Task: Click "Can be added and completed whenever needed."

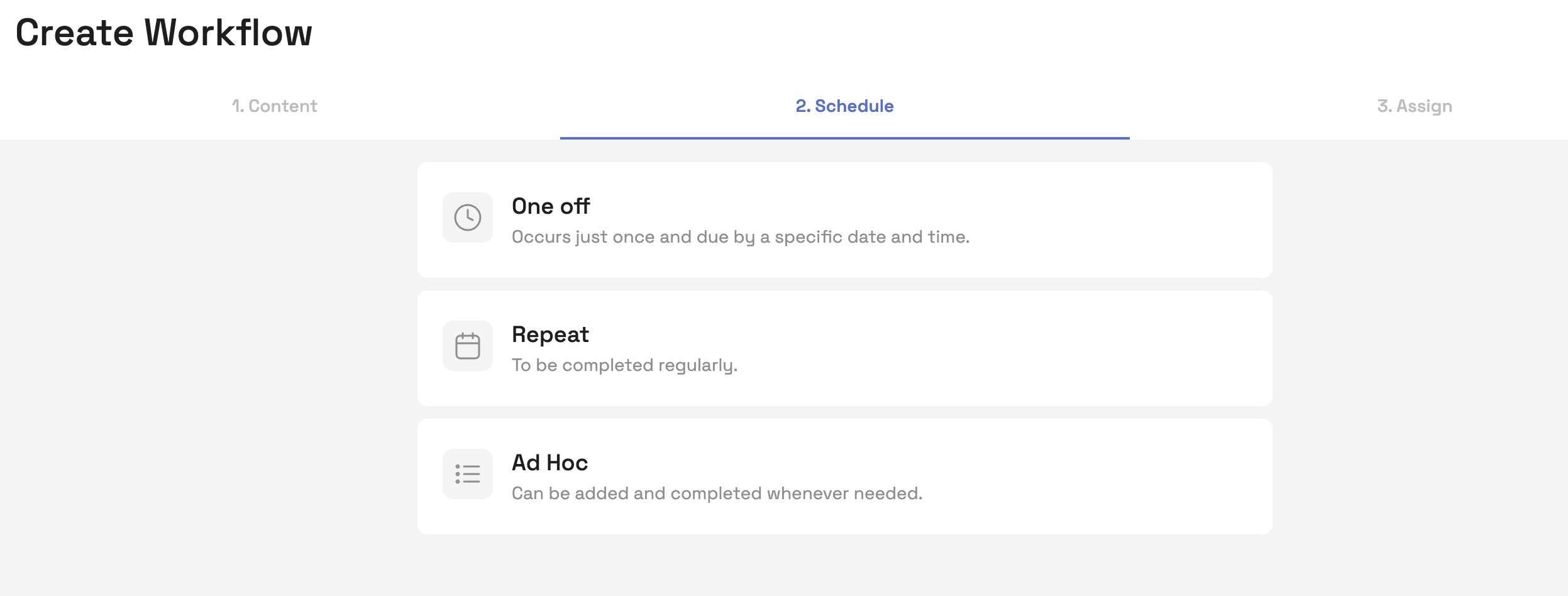Action: pos(717,494)
